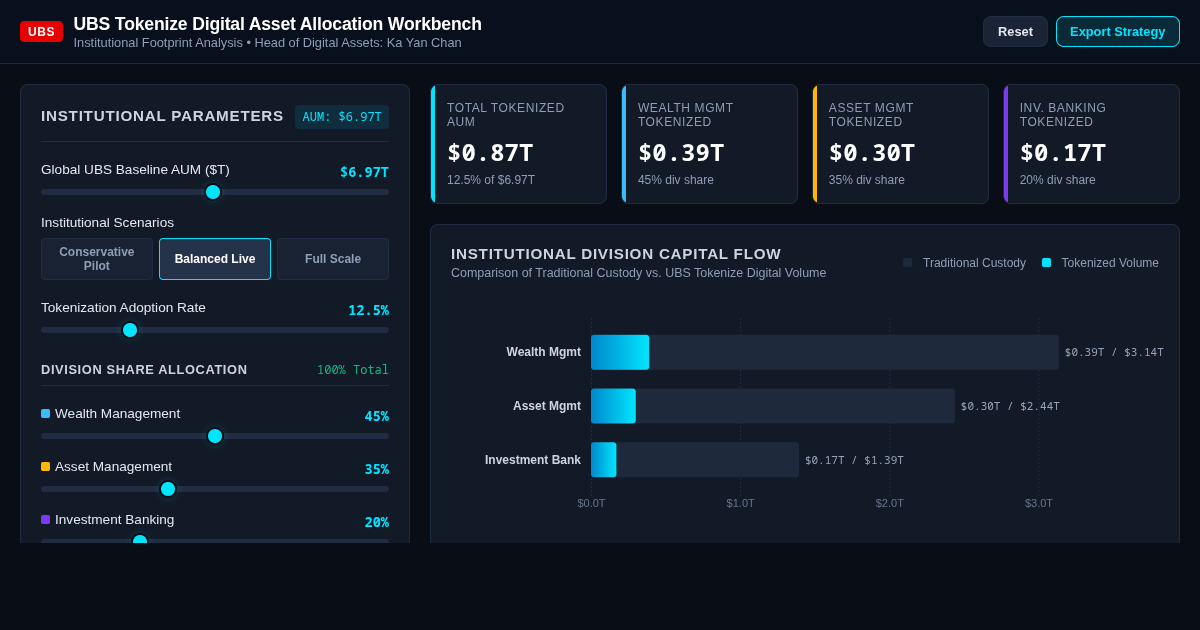1200x630 pixels.
Task: Click the UBS logo badge
Action: [41, 32]
